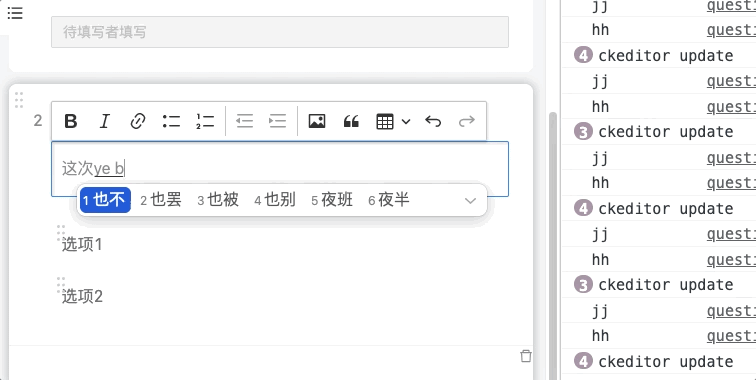756x380 pixels.
Task: Click the redo arrow icon
Action: click(467, 121)
